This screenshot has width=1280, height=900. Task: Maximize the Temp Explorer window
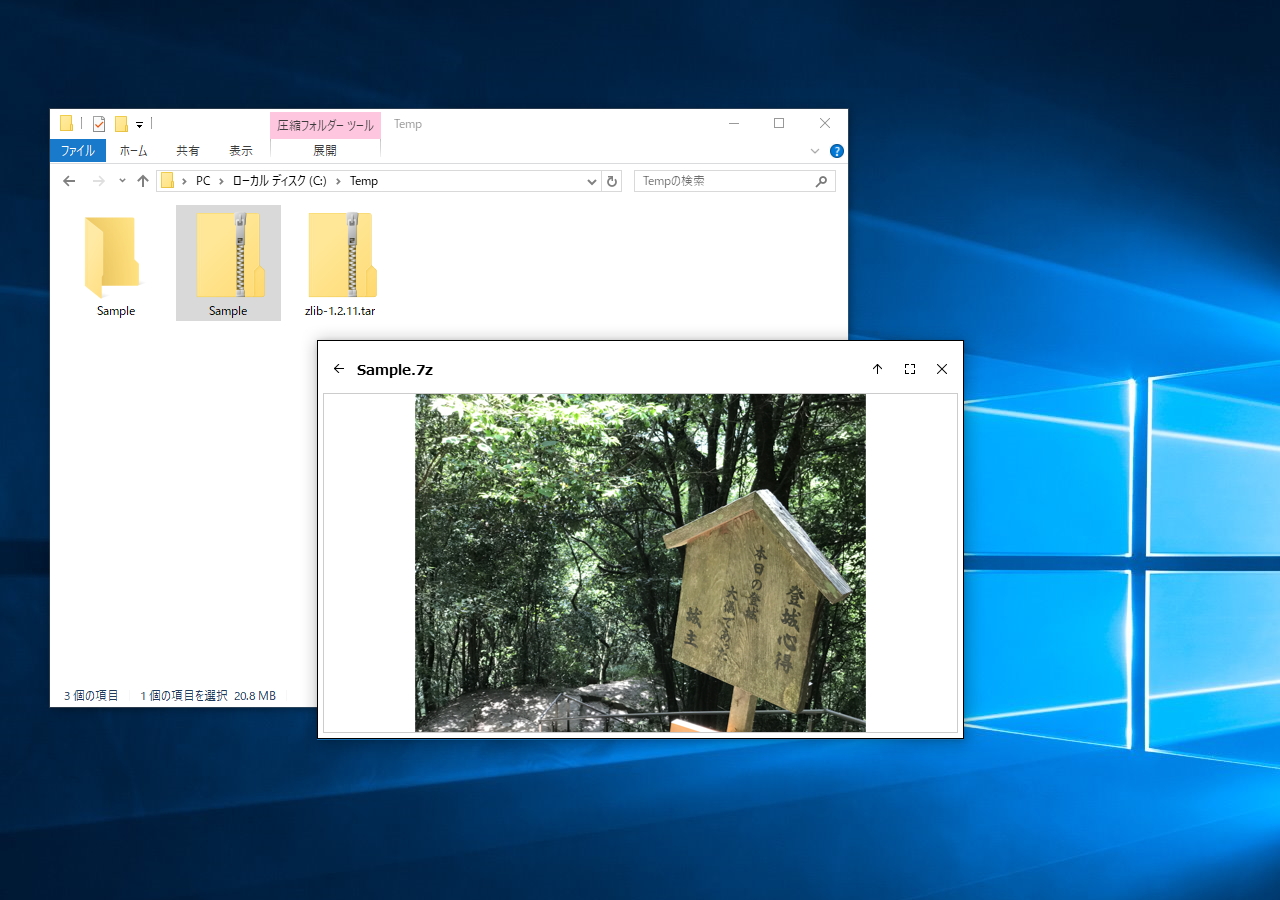click(779, 124)
